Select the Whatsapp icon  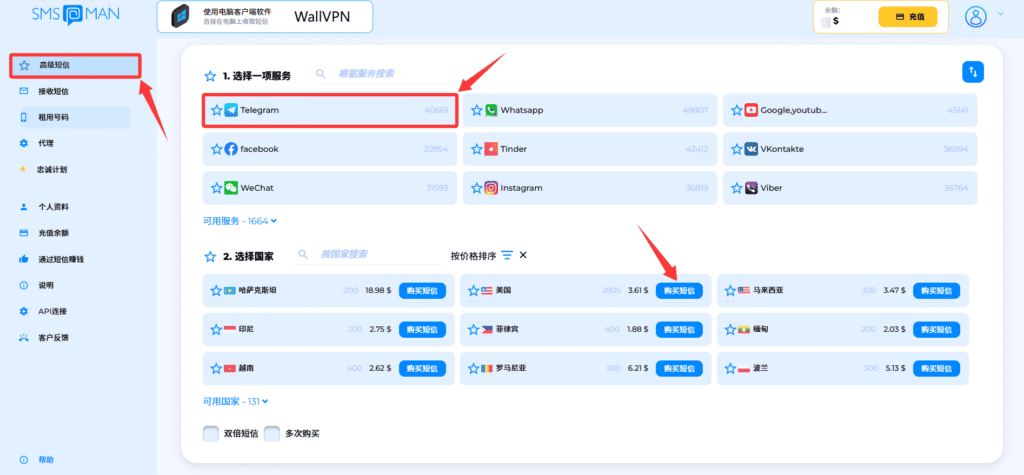coord(491,110)
